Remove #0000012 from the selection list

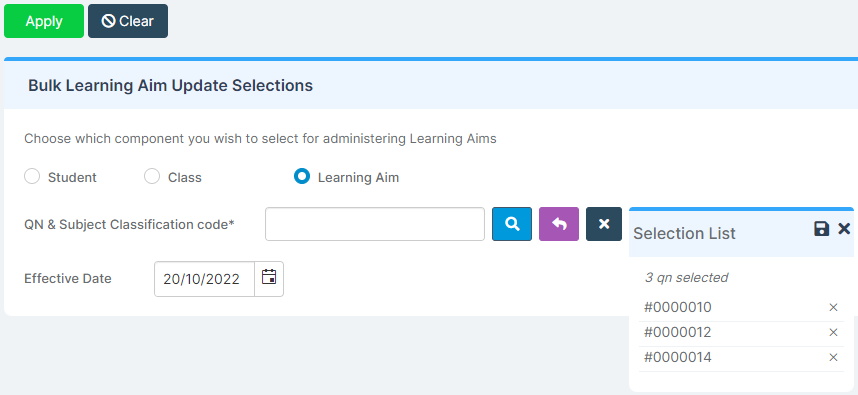pos(833,332)
